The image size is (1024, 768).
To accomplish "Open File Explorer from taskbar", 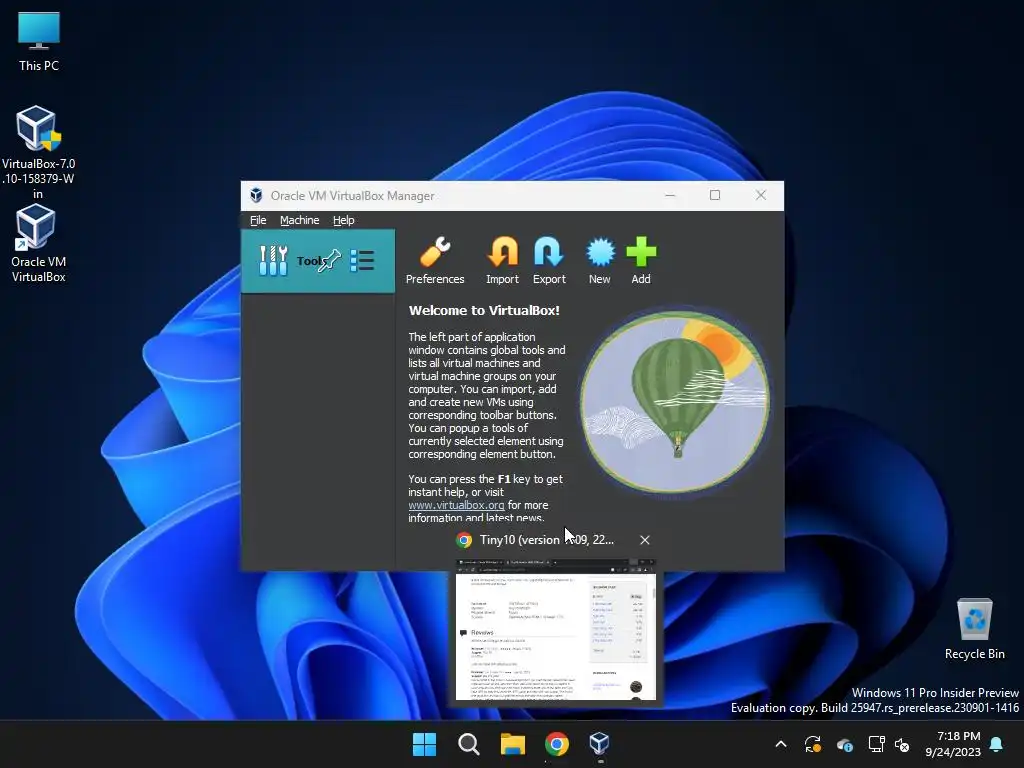I will pos(513,744).
